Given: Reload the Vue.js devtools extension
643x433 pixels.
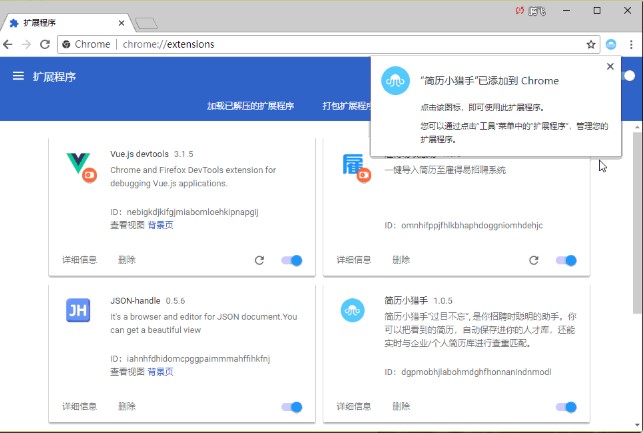Looking at the screenshot, I should click(x=259, y=260).
